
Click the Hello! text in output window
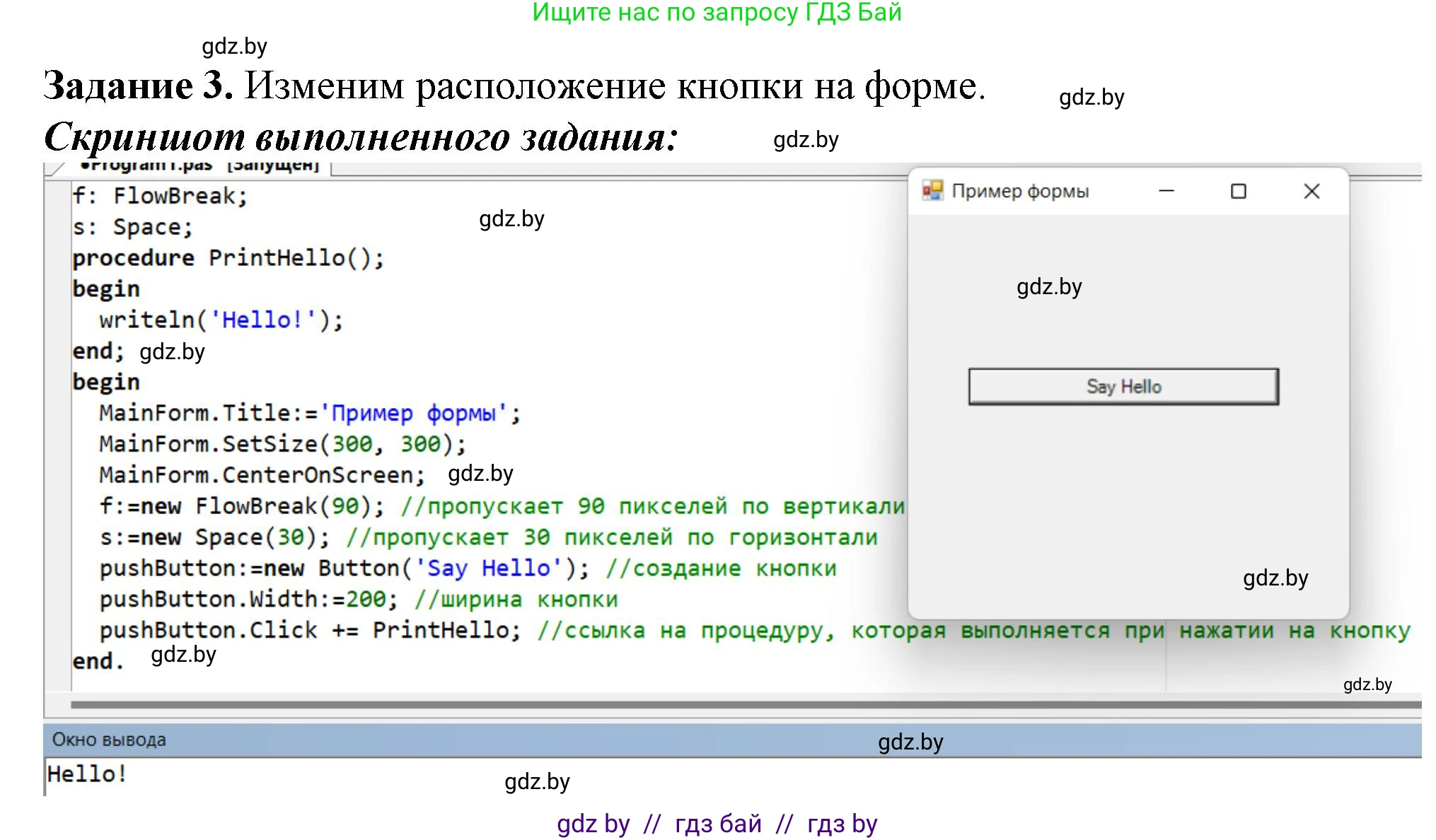pos(87,774)
